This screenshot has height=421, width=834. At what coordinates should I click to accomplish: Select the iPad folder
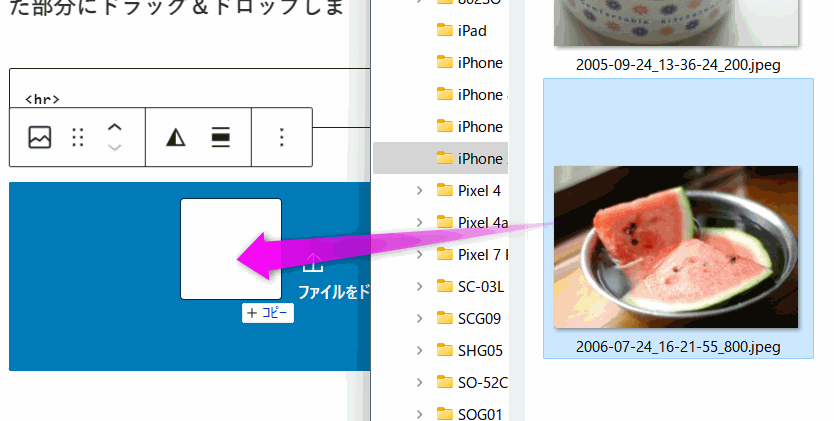(471, 30)
